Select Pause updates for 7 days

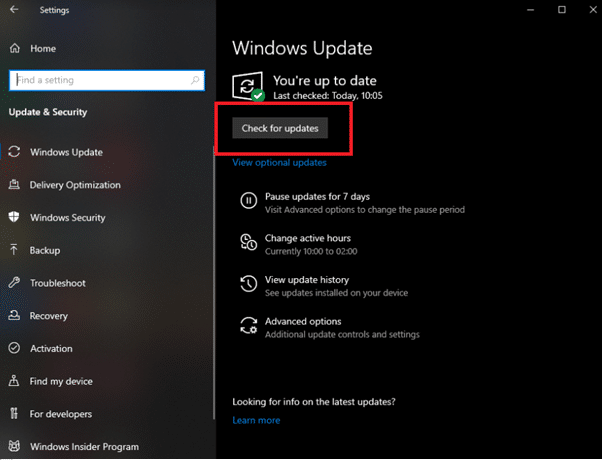point(318,197)
